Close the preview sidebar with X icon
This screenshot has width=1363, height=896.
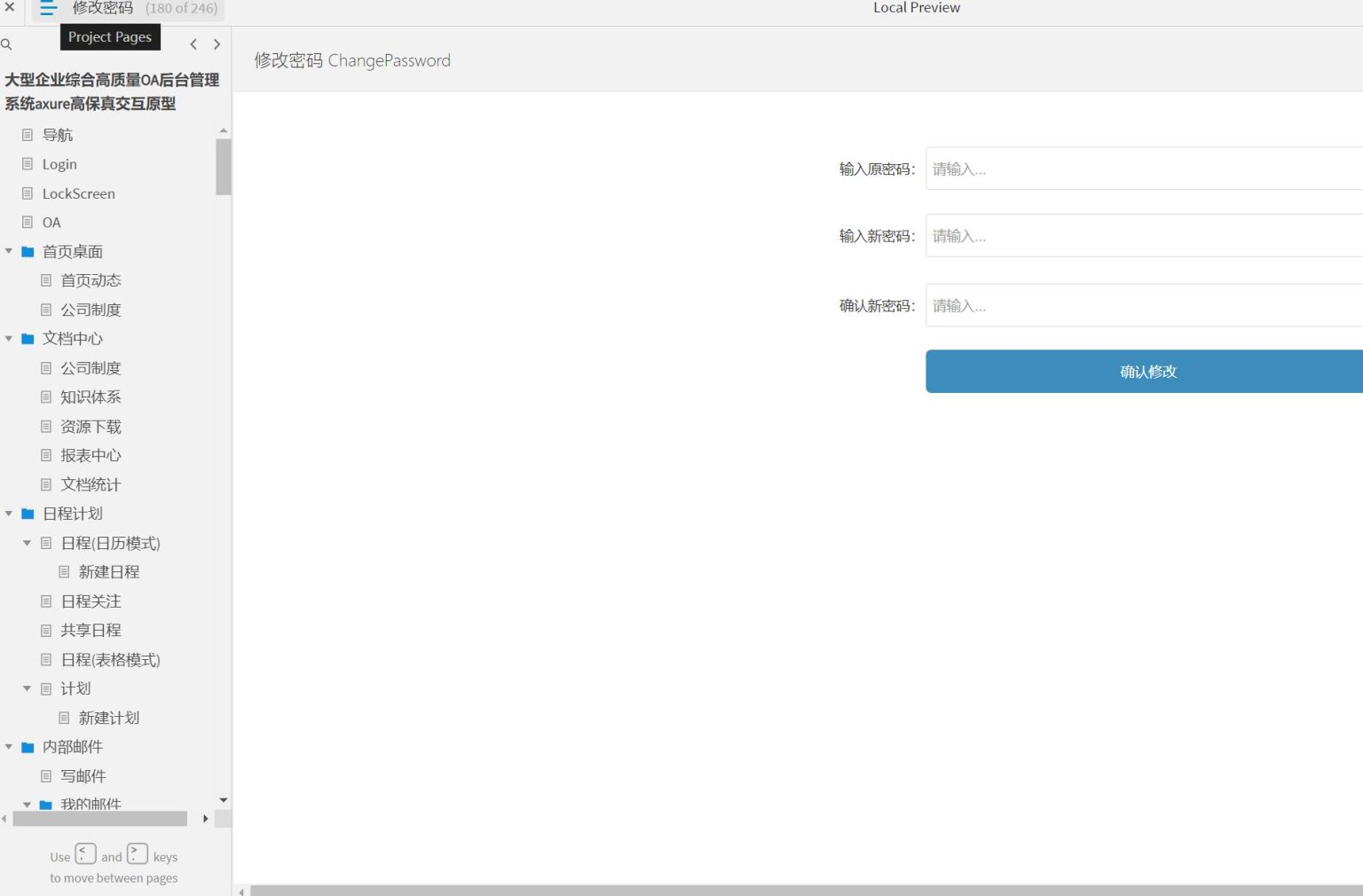pos(10,7)
